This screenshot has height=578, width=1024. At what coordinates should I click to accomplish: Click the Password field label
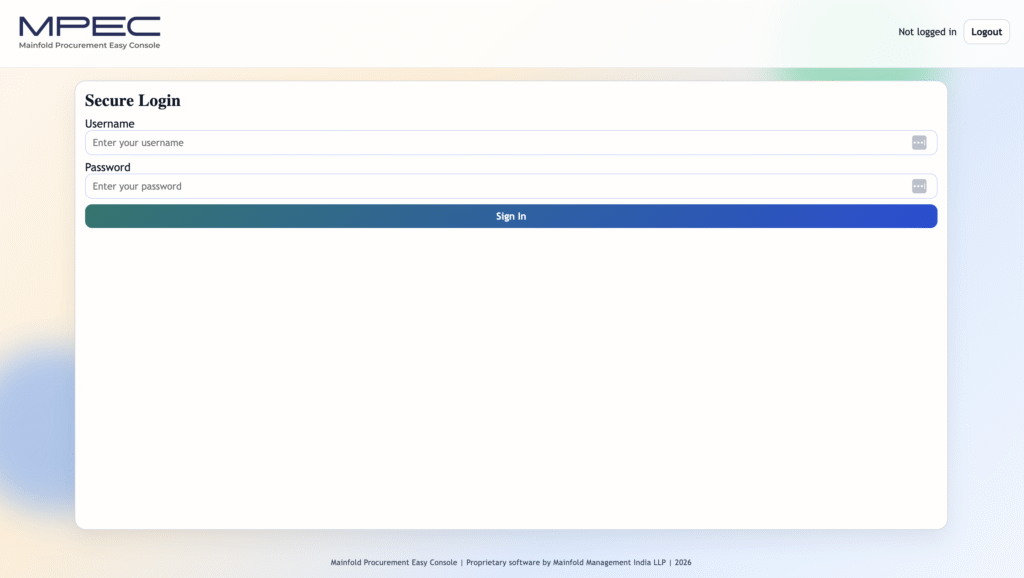pos(107,167)
